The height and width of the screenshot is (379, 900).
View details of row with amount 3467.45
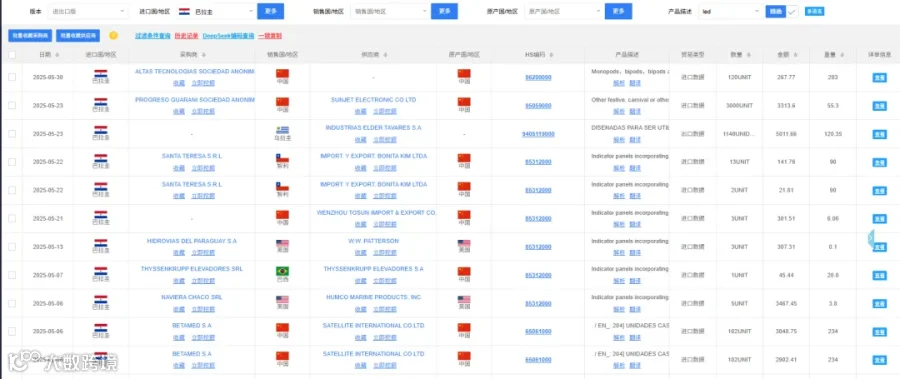pos(879,304)
